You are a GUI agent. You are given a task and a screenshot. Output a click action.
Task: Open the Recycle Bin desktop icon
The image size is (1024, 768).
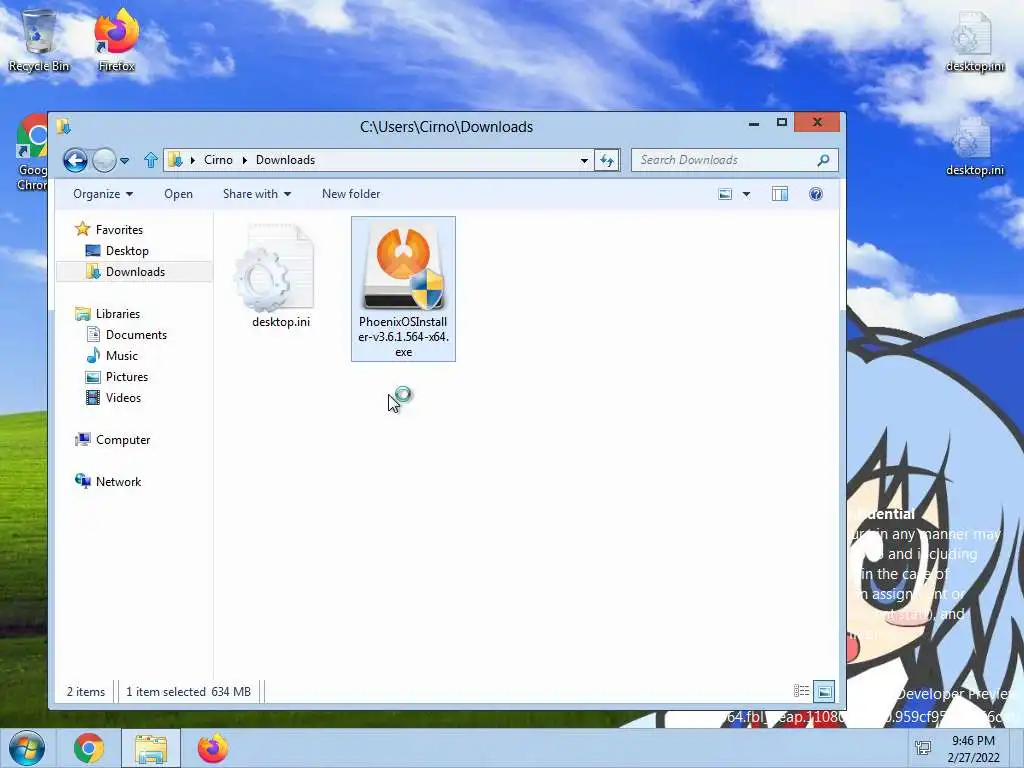[39, 40]
